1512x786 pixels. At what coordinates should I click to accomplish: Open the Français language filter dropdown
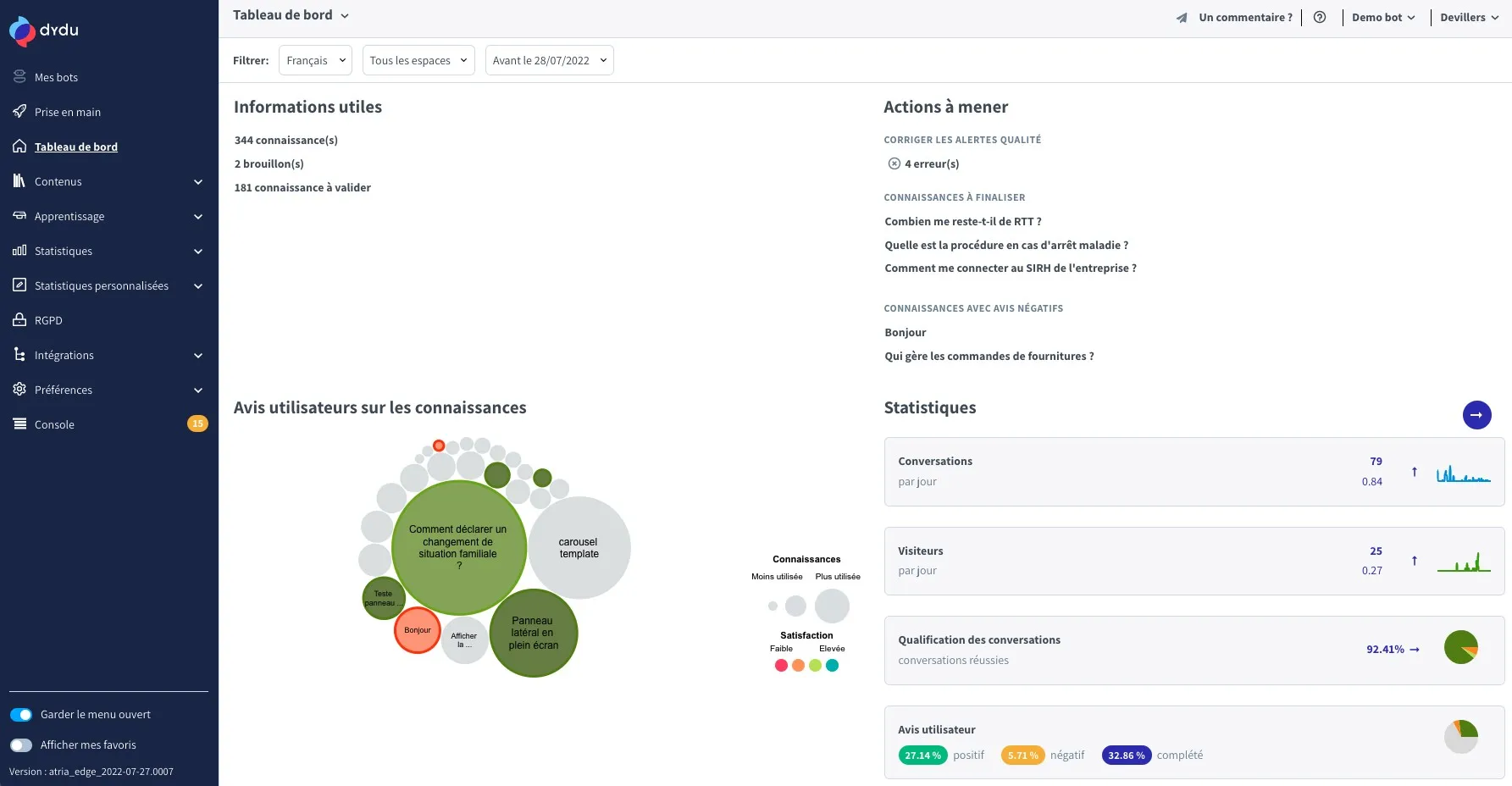pos(315,60)
